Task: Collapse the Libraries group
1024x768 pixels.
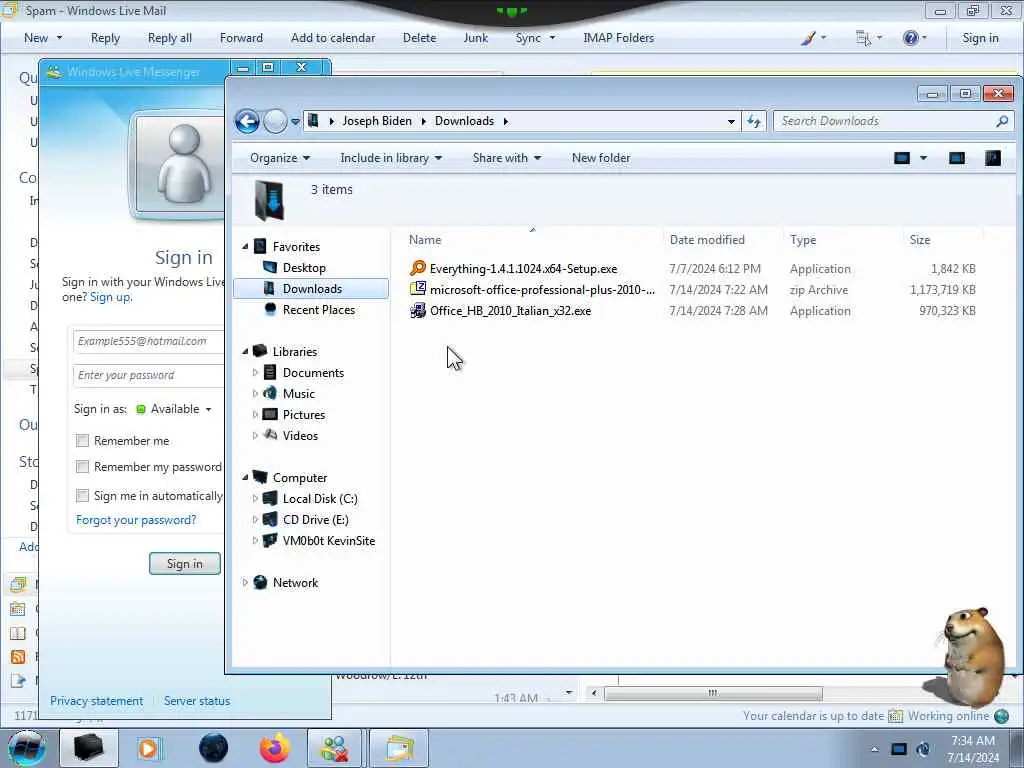Action: (x=246, y=351)
